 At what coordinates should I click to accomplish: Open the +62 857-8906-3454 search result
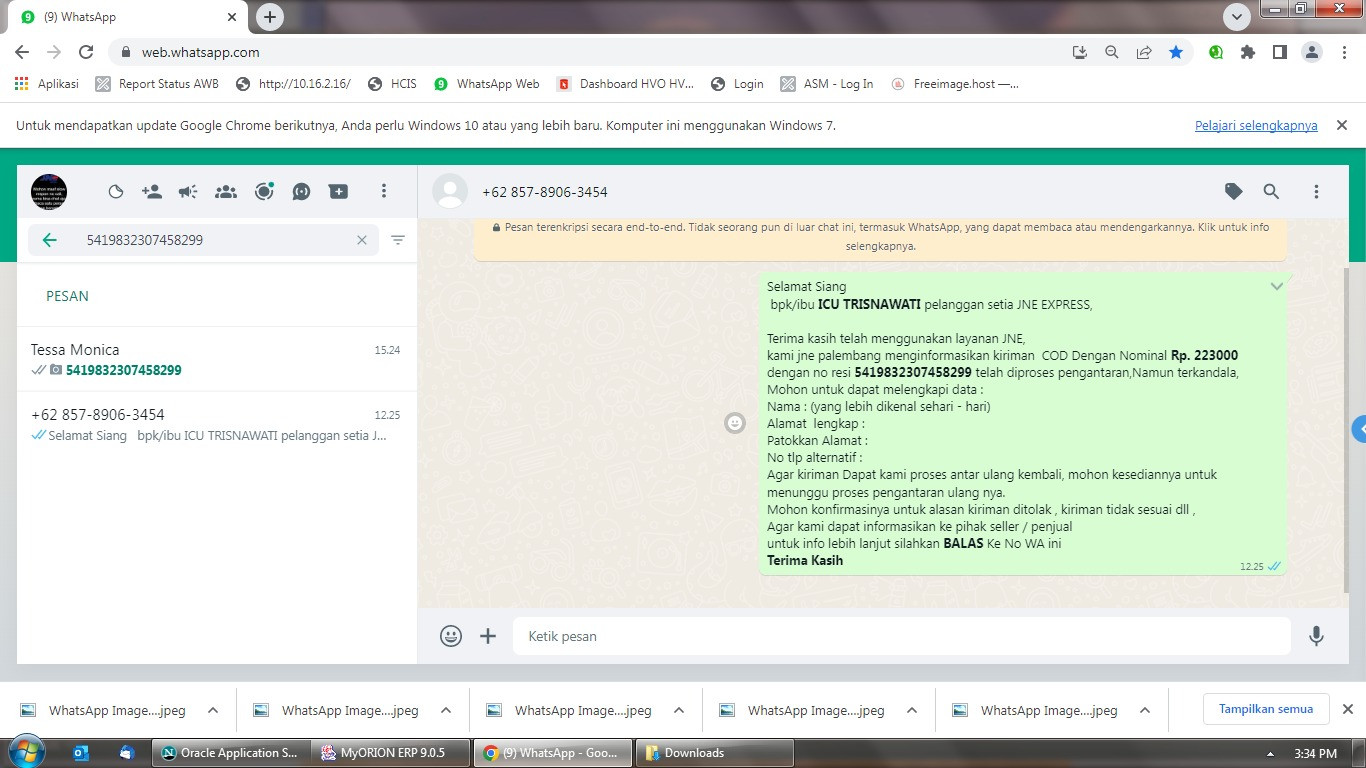[x=217, y=424]
